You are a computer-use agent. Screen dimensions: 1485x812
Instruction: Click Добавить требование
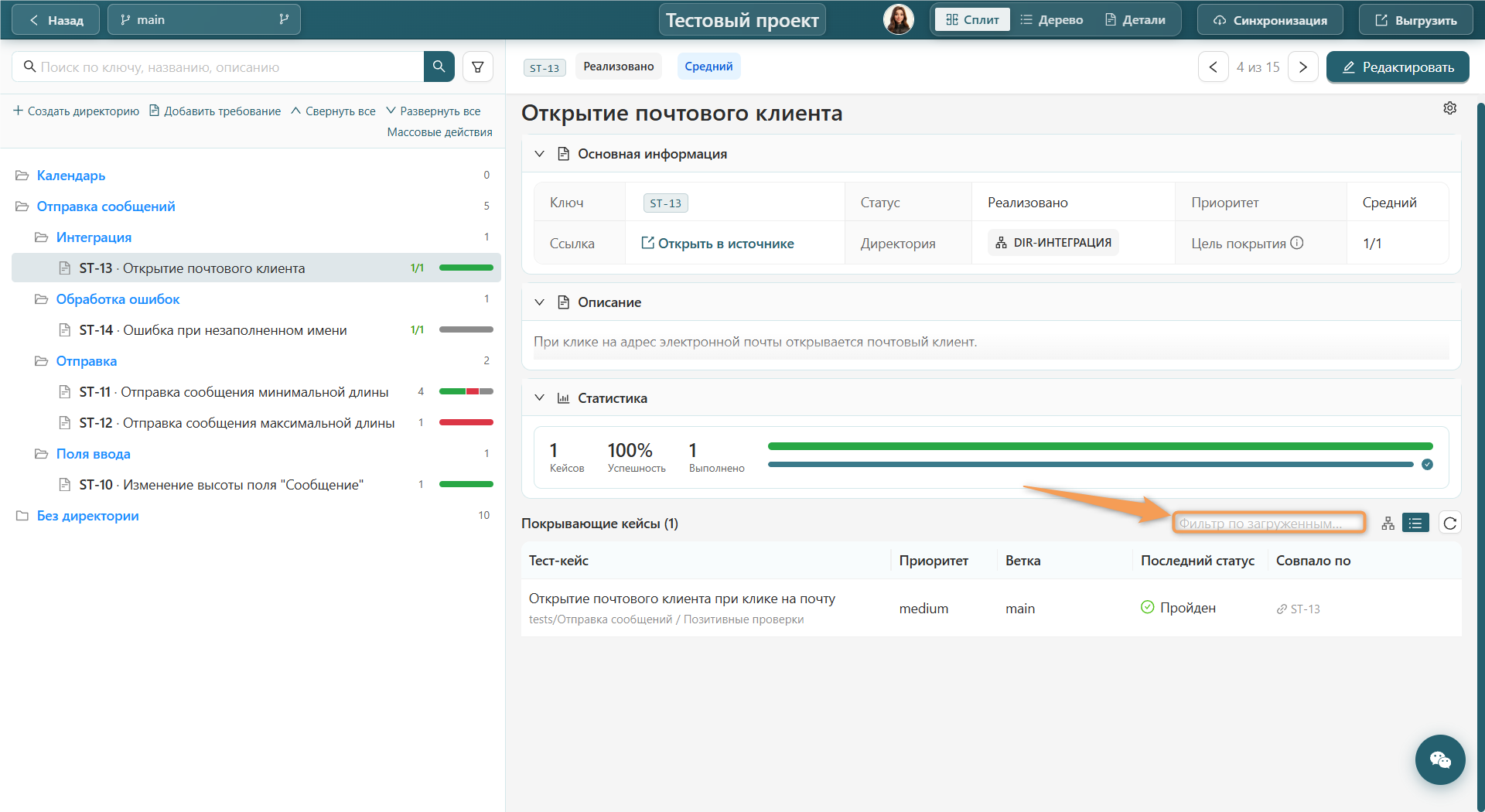(x=215, y=111)
